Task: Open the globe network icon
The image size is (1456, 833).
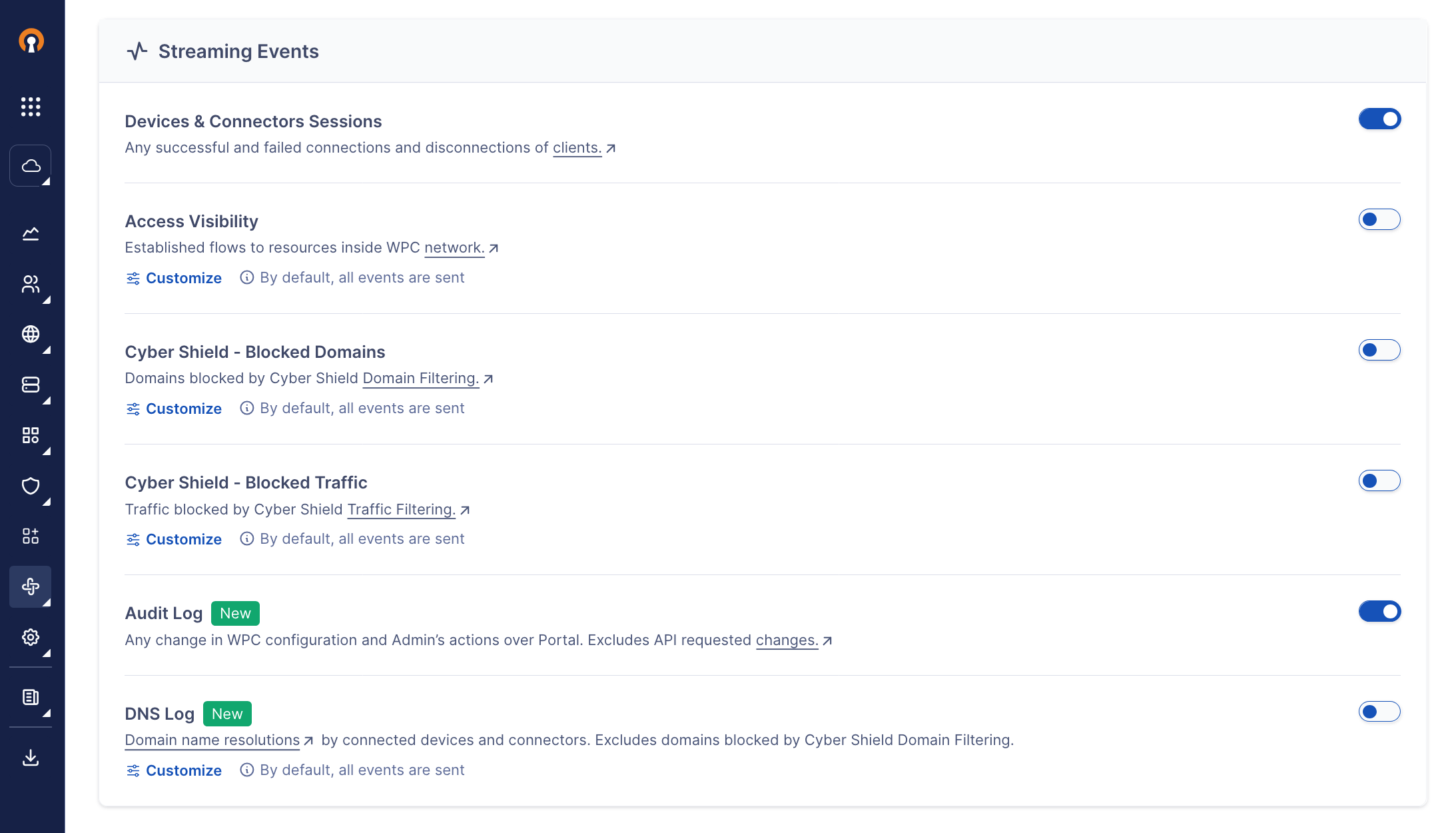Action: (x=31, y=335)
